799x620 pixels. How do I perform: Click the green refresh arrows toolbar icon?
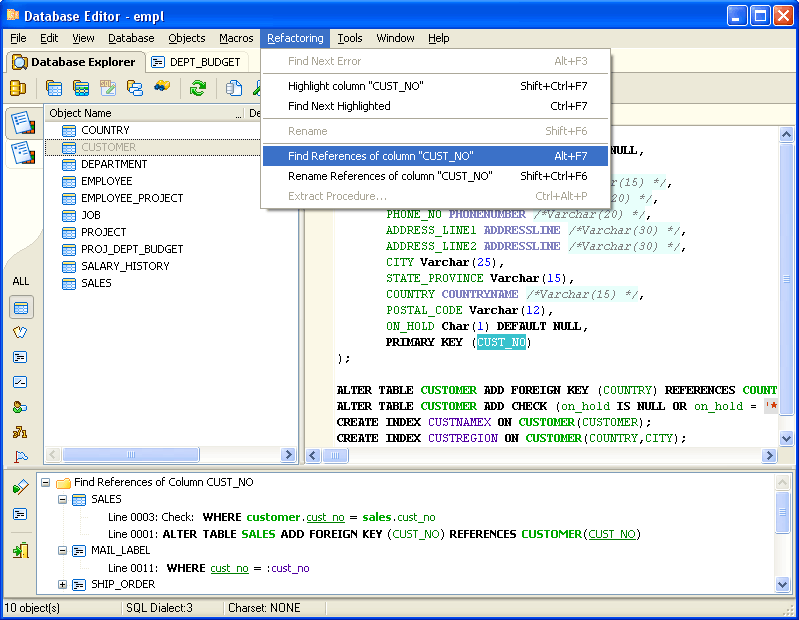tap(198, 88)
